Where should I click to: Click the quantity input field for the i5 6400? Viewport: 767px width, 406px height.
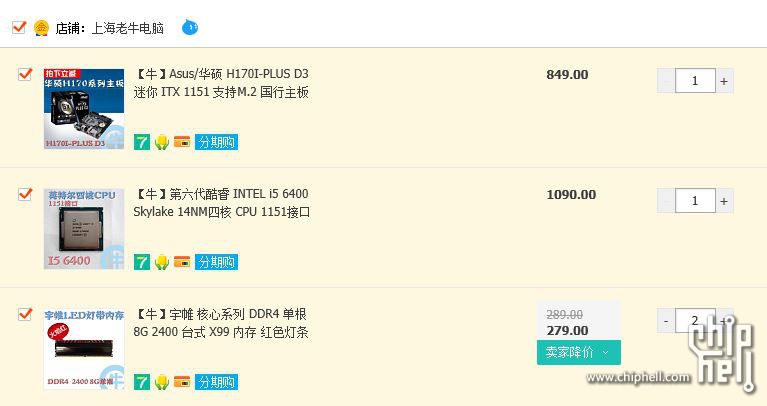coord(695,201)
